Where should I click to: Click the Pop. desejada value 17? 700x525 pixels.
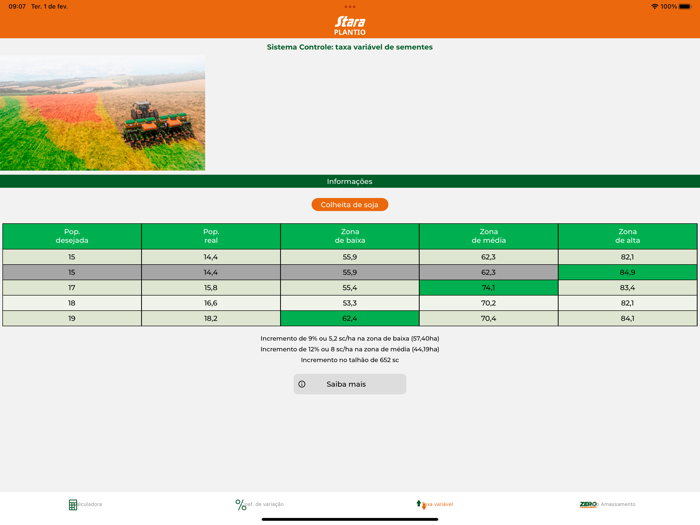coord(72,288)
